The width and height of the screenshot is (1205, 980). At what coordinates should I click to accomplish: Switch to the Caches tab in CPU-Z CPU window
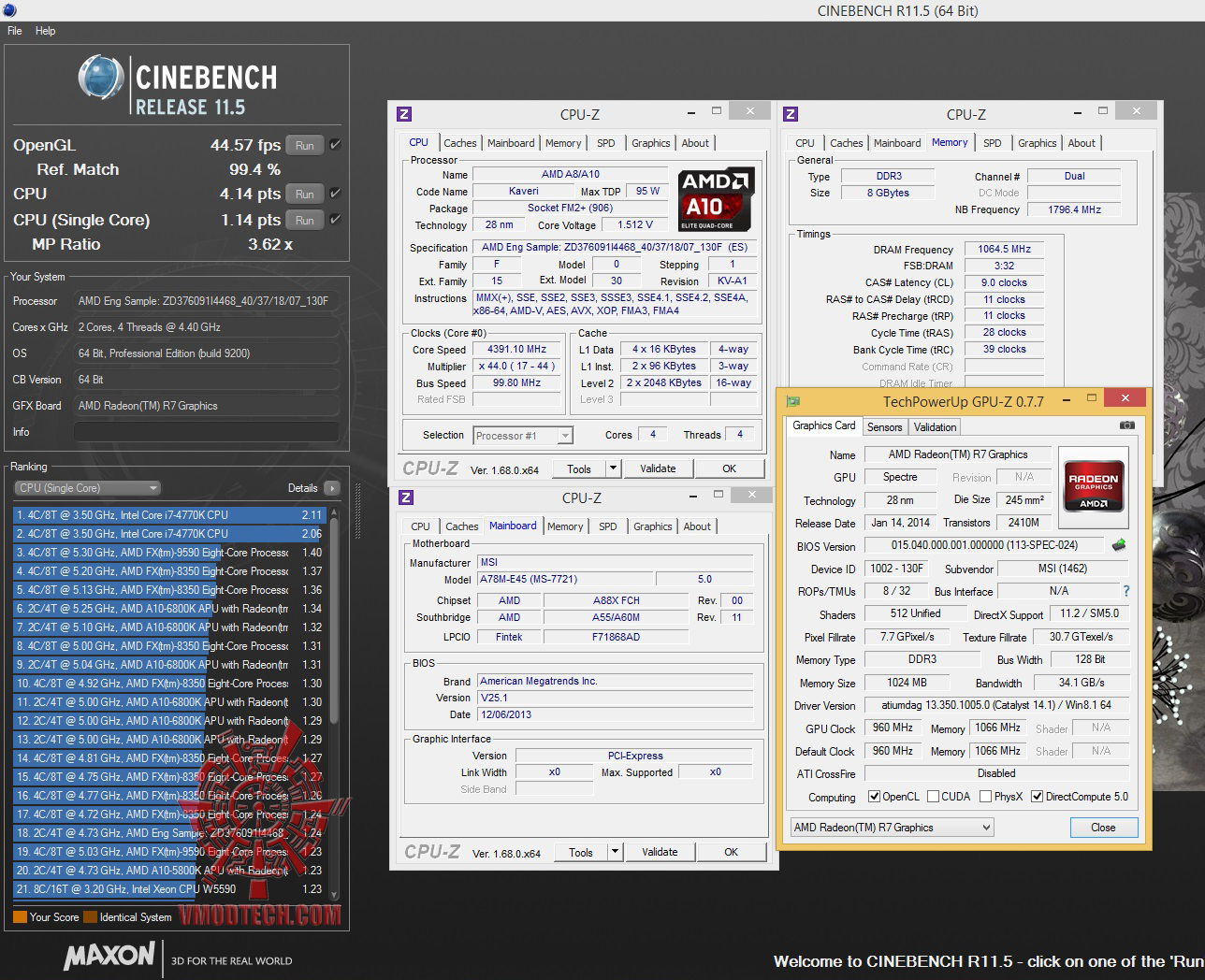pyautogui.click(x=460, y=143)
